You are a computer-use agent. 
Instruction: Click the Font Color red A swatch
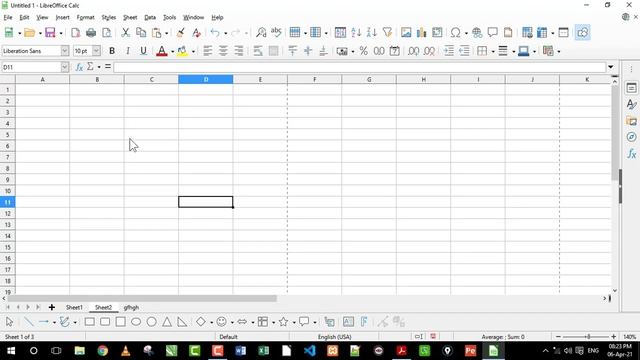(162, 51)
